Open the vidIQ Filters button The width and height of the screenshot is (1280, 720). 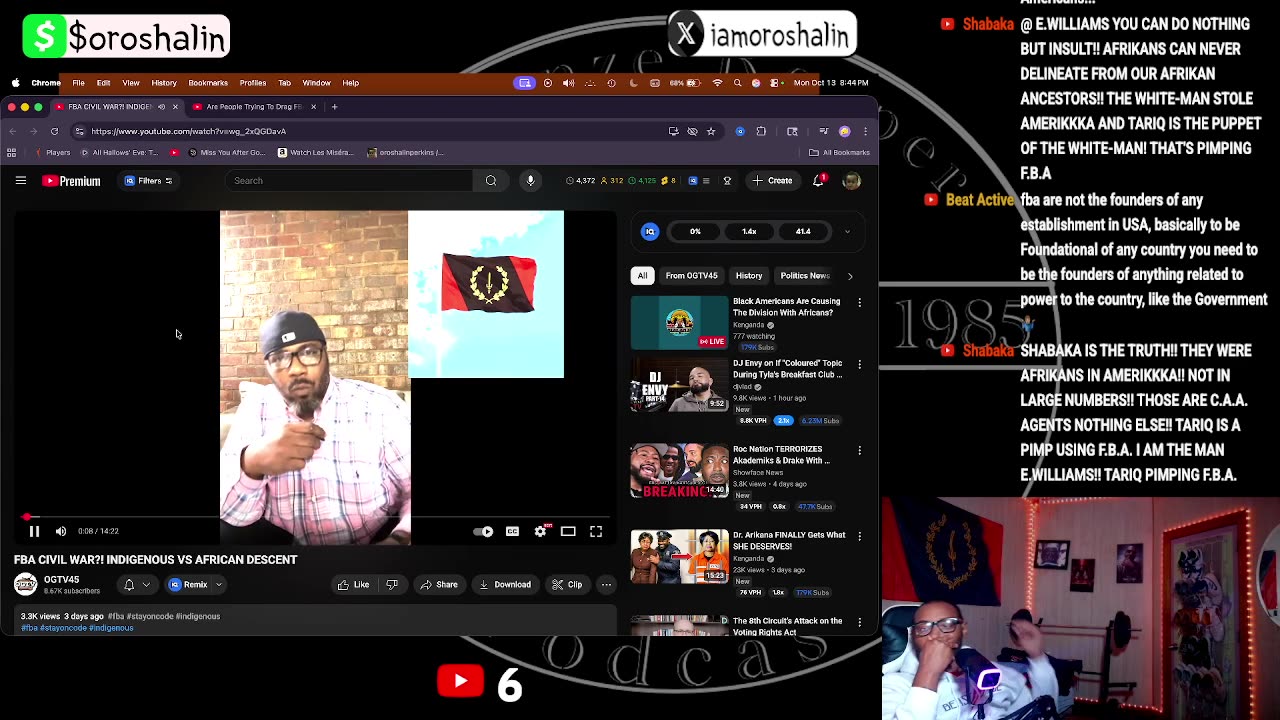[148, 181]
